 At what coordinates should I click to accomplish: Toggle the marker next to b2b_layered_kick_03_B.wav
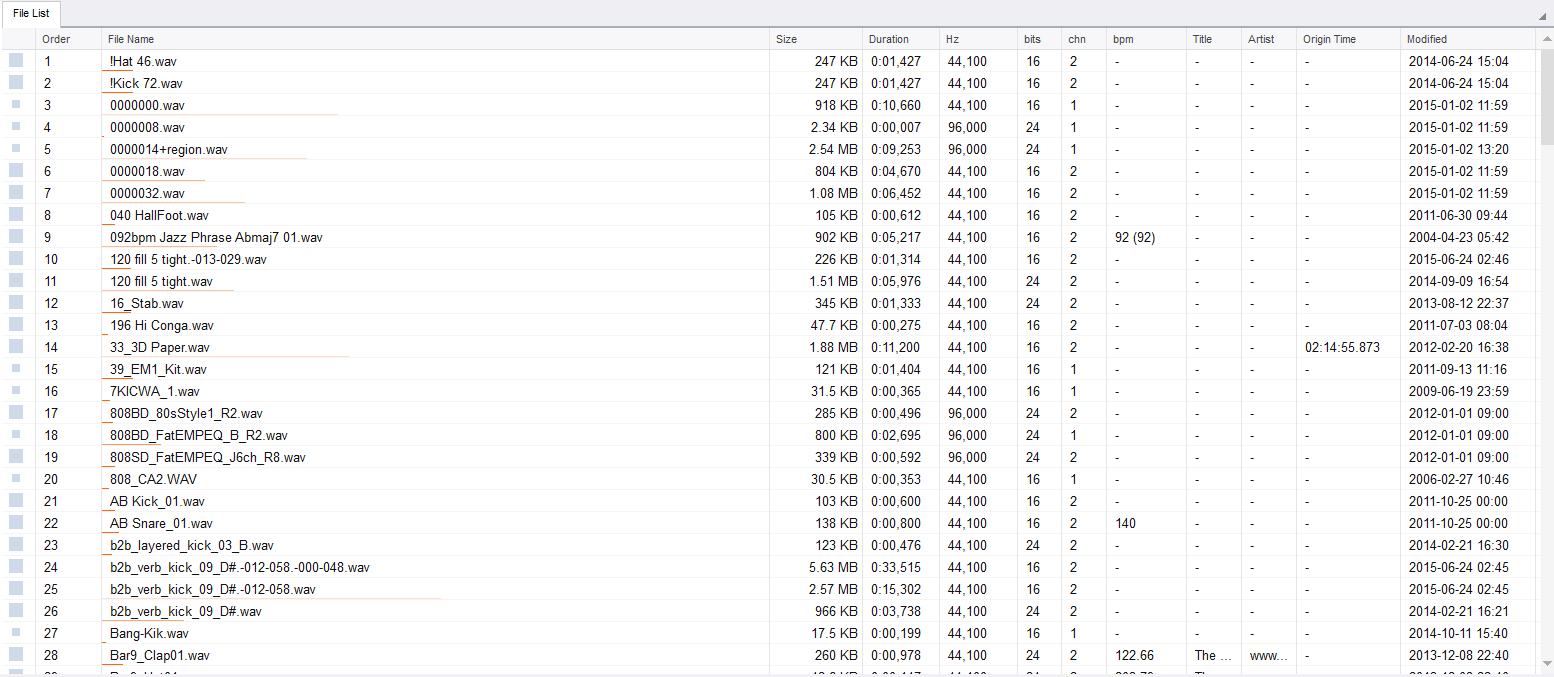coord(16,545)
